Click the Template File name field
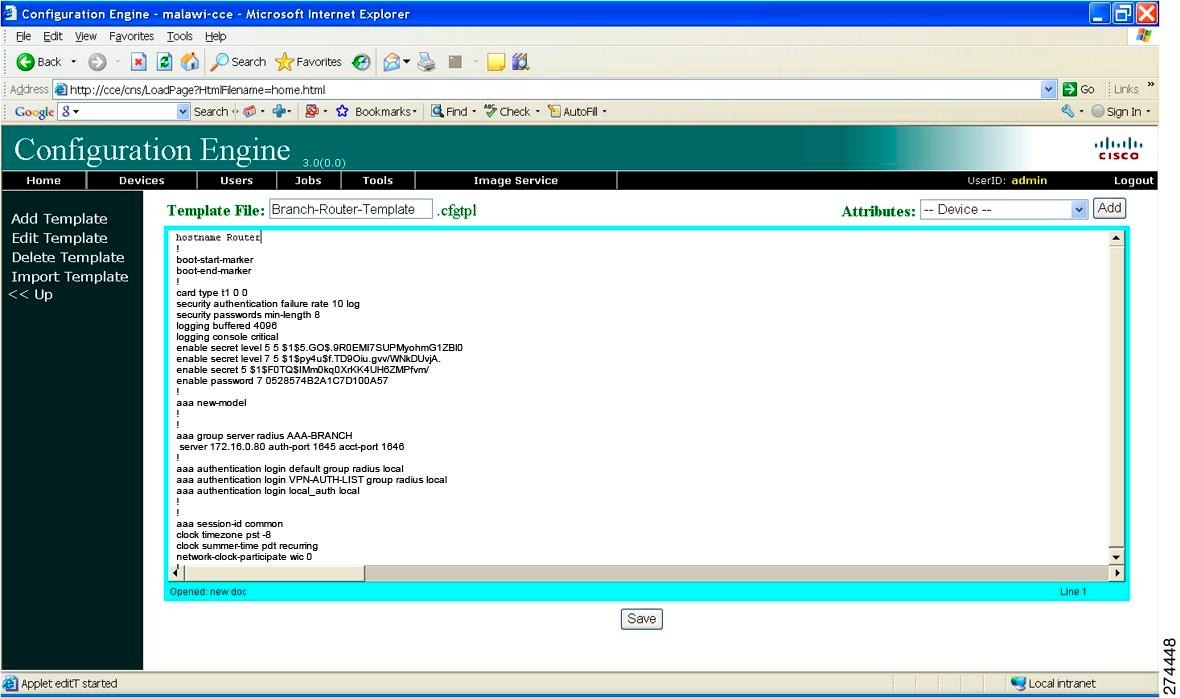 click(351, 209)
